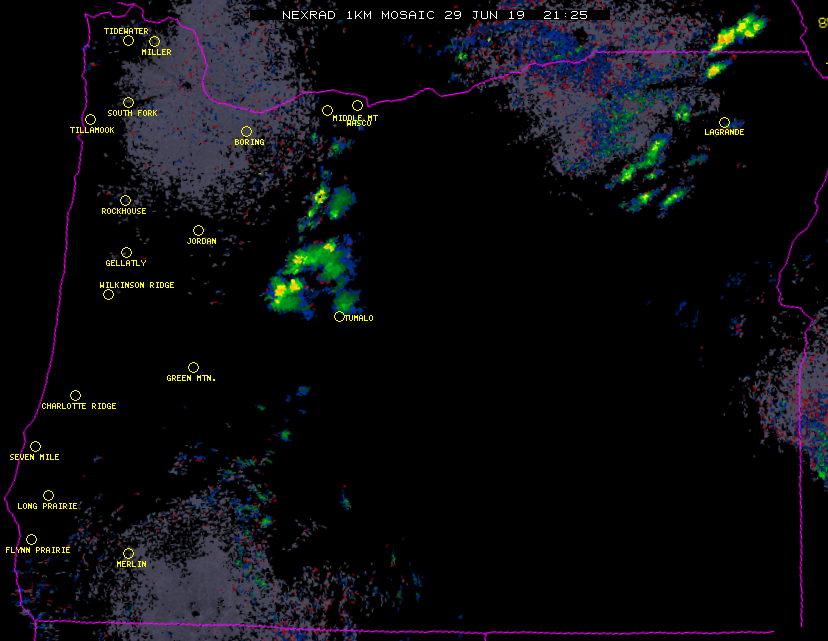Select the Tumalo station circle marker
Image resolution: width=828 pixels, height=641 pixels.
[339, 316]
